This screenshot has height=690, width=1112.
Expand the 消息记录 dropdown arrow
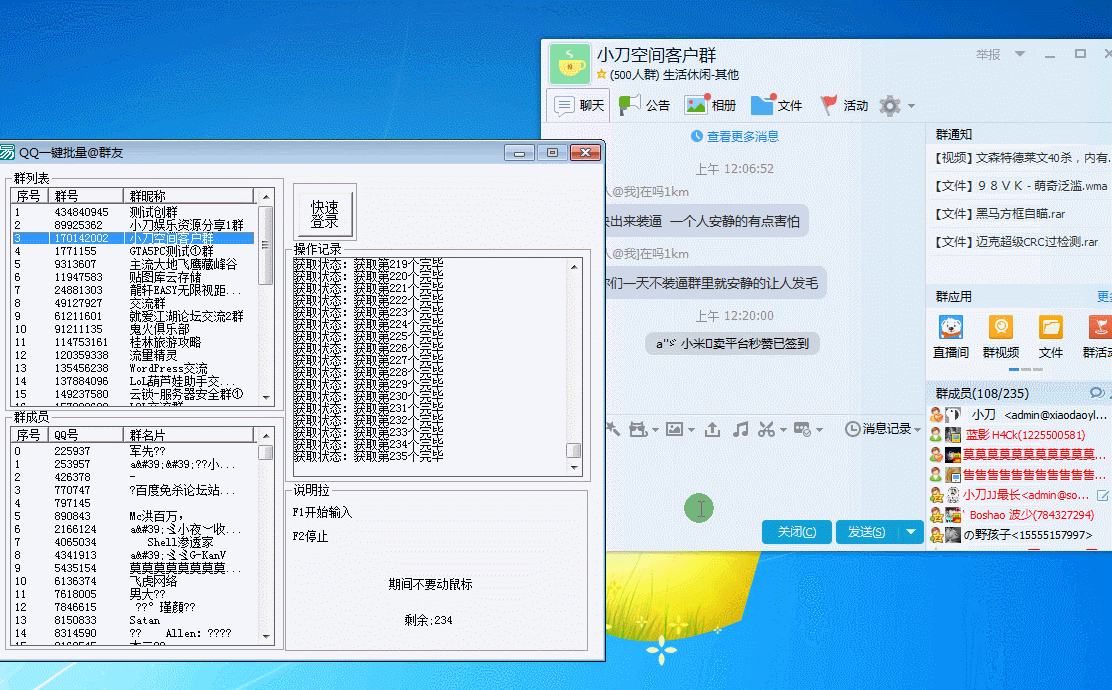click(918, 430)
